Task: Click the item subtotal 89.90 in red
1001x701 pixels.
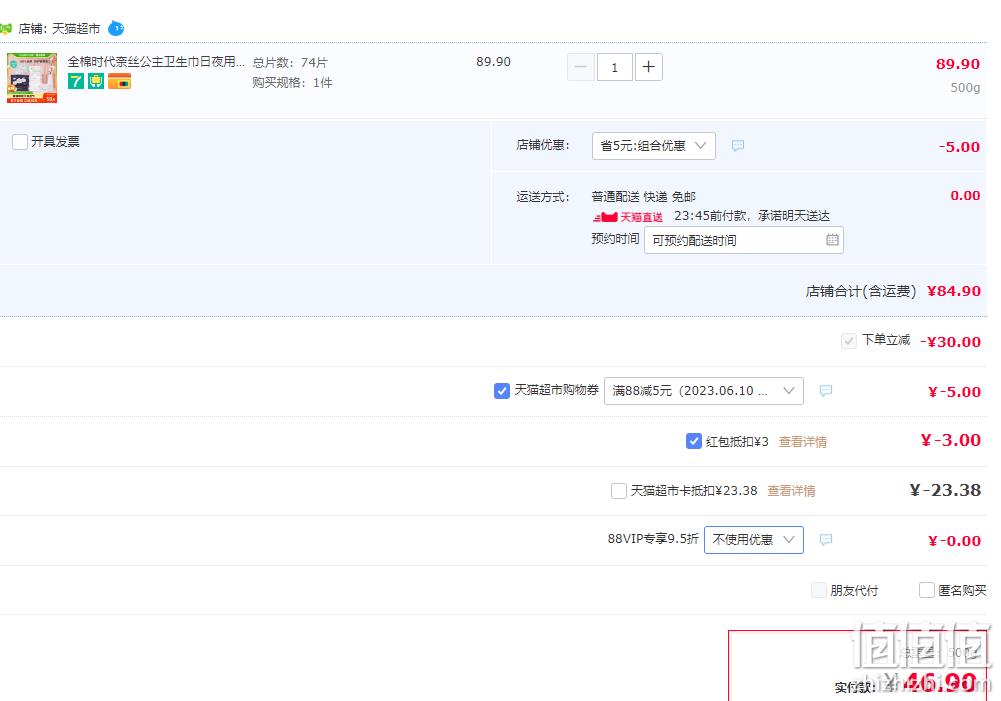Action: coord(958,64)
